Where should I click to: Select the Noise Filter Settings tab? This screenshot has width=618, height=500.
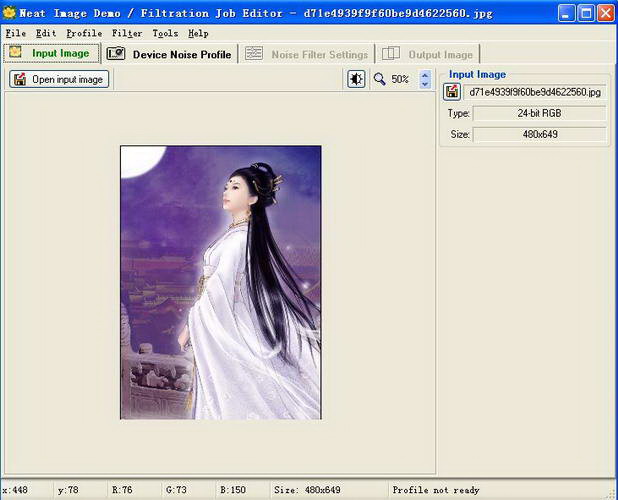[x=306, y=54]
